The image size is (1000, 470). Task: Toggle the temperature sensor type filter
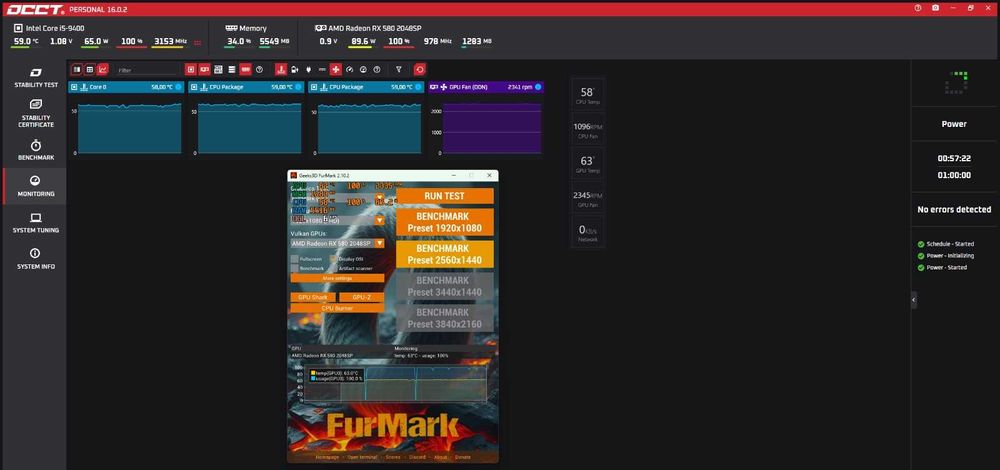pyautogui.click(x=281, y=70)
